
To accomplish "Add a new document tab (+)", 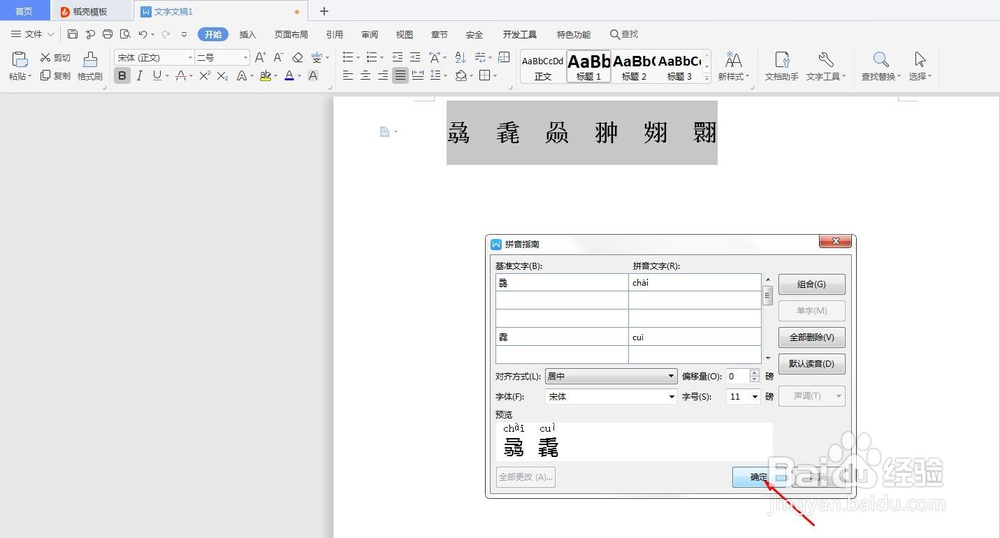I will pyautogui.click(x=324, y=11).
